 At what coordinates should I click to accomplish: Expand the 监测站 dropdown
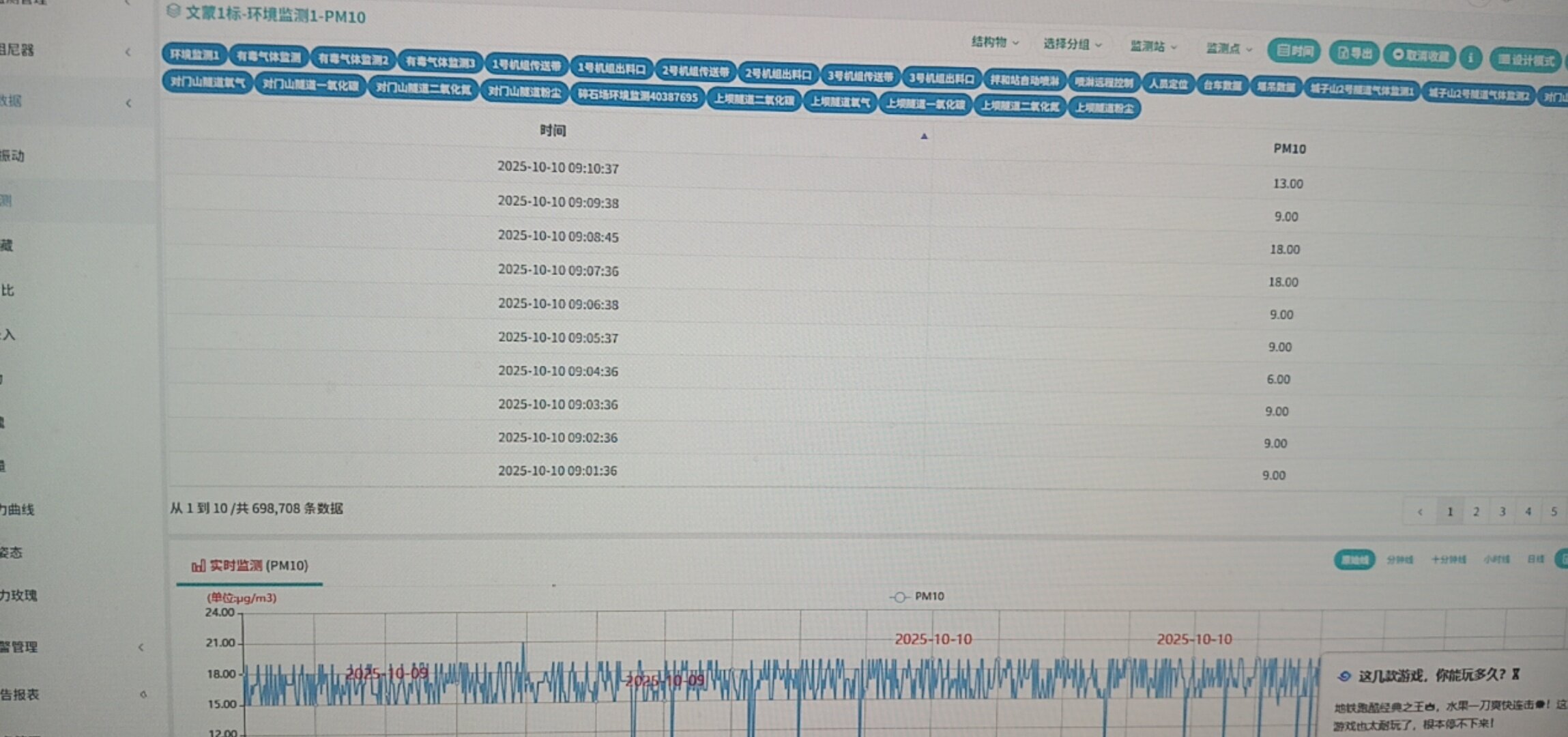point(1153,46)
